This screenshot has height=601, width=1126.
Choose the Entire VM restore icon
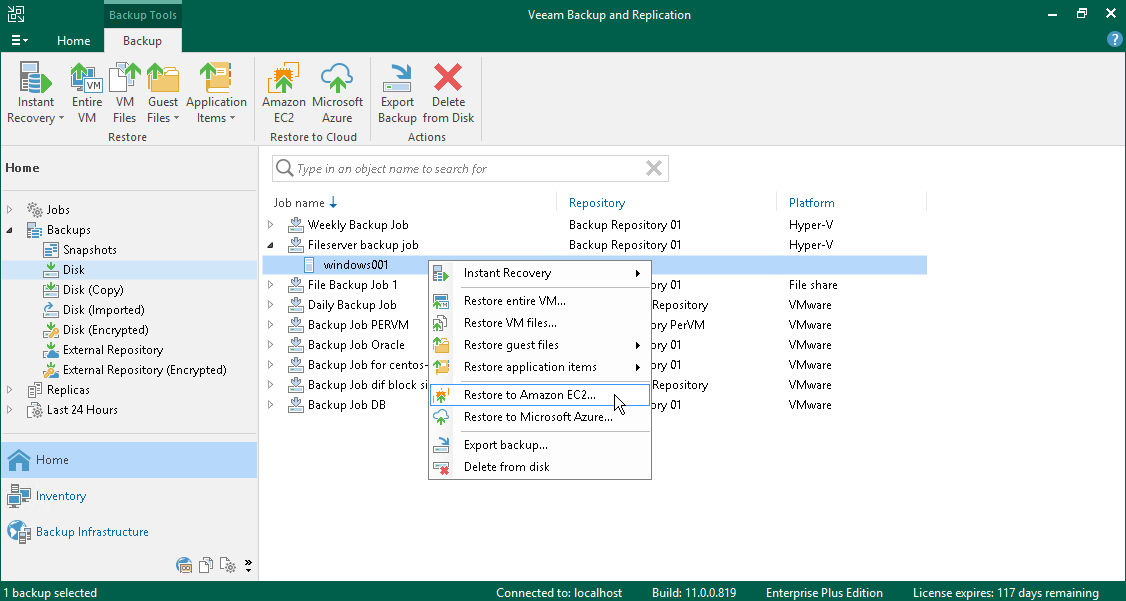[x=86, y=93]
